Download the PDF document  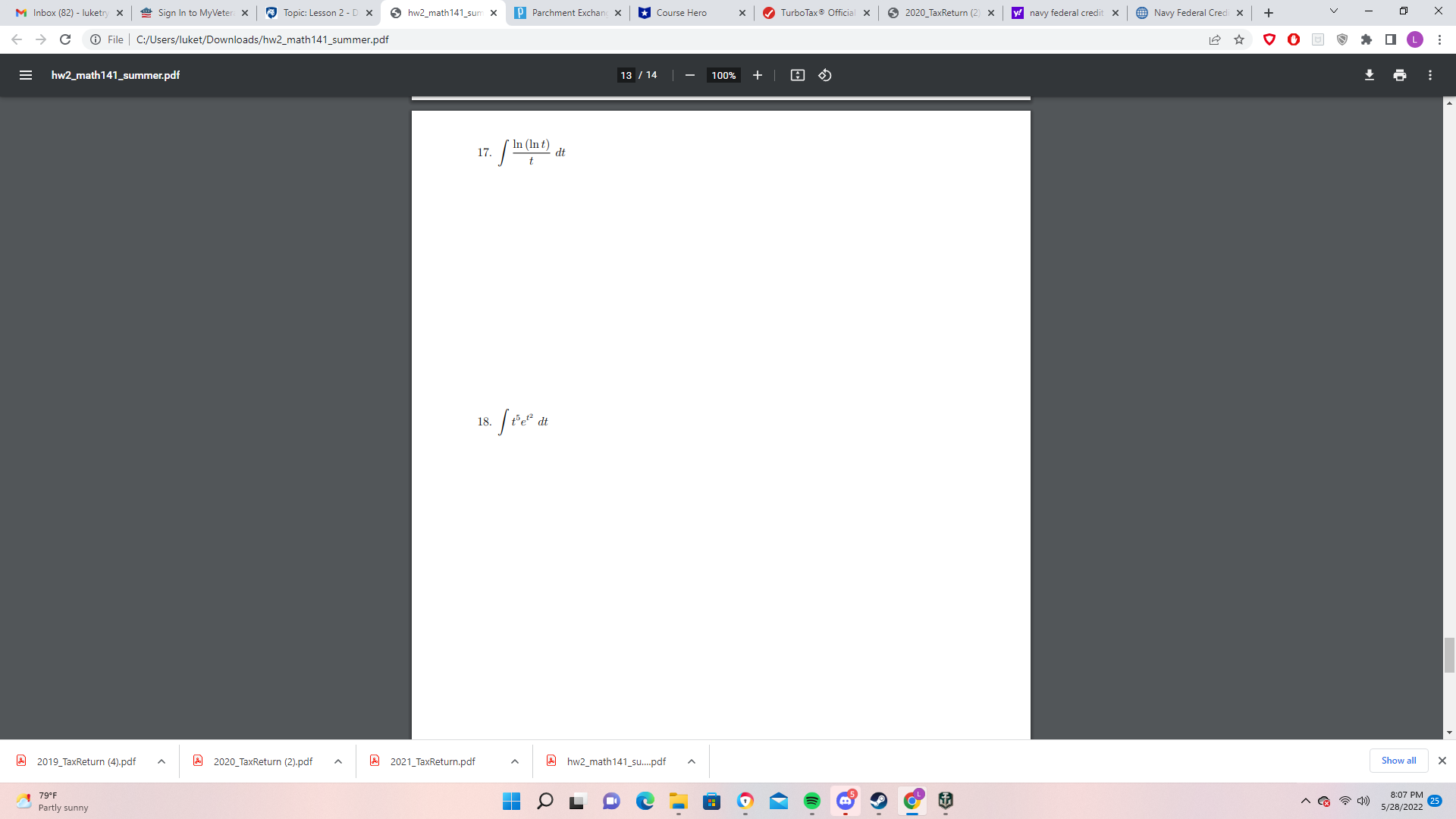[x=1368, y=75]
